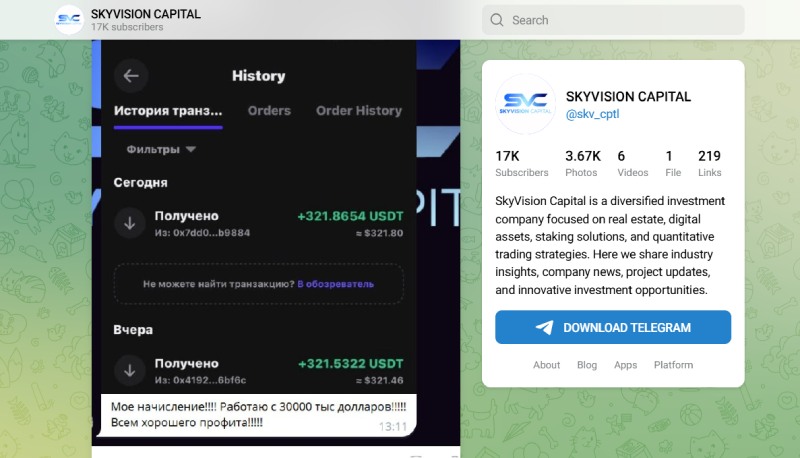The height and width of the screenshot is (458, 800).
Task: Click the search magnifier icon
Action: pos(496,20)
